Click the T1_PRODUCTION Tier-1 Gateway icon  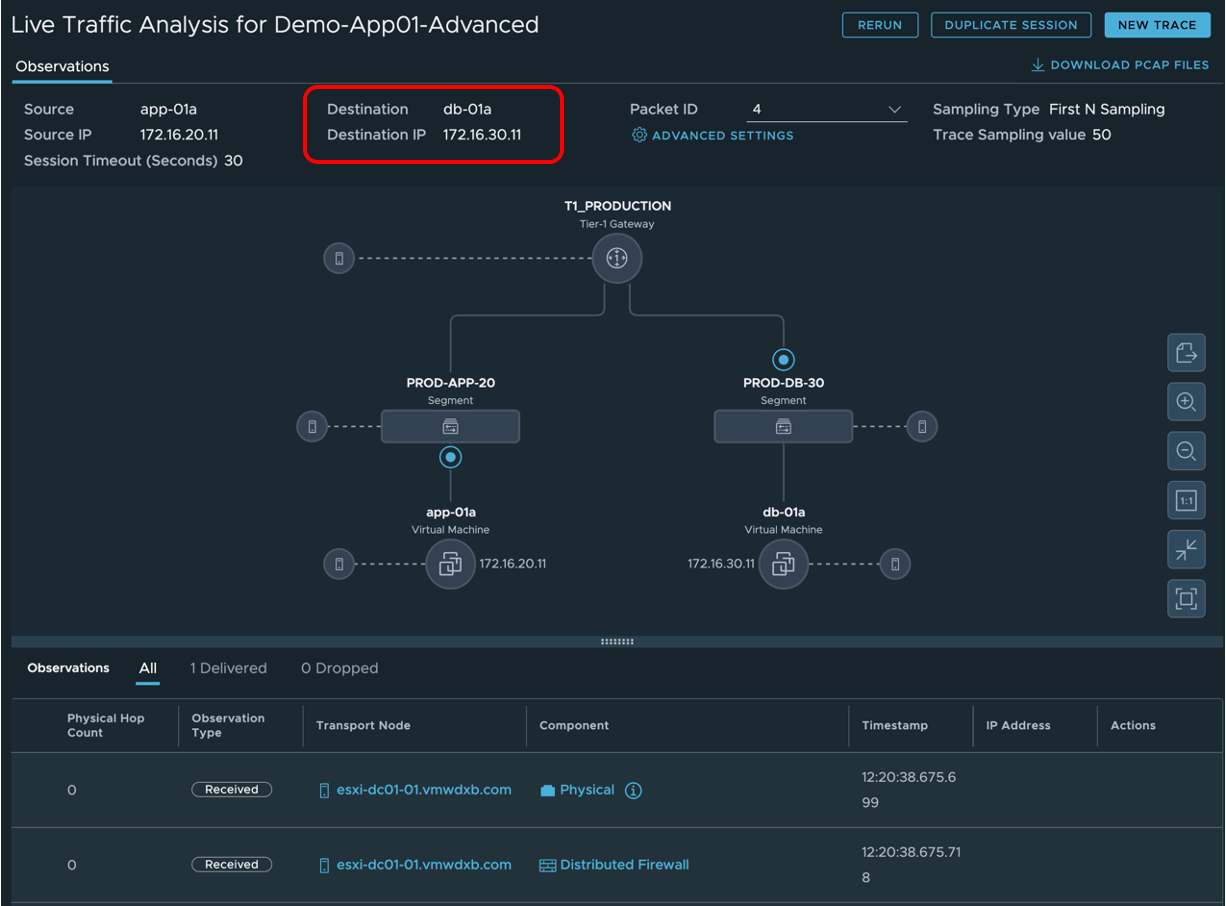point(616,259)
